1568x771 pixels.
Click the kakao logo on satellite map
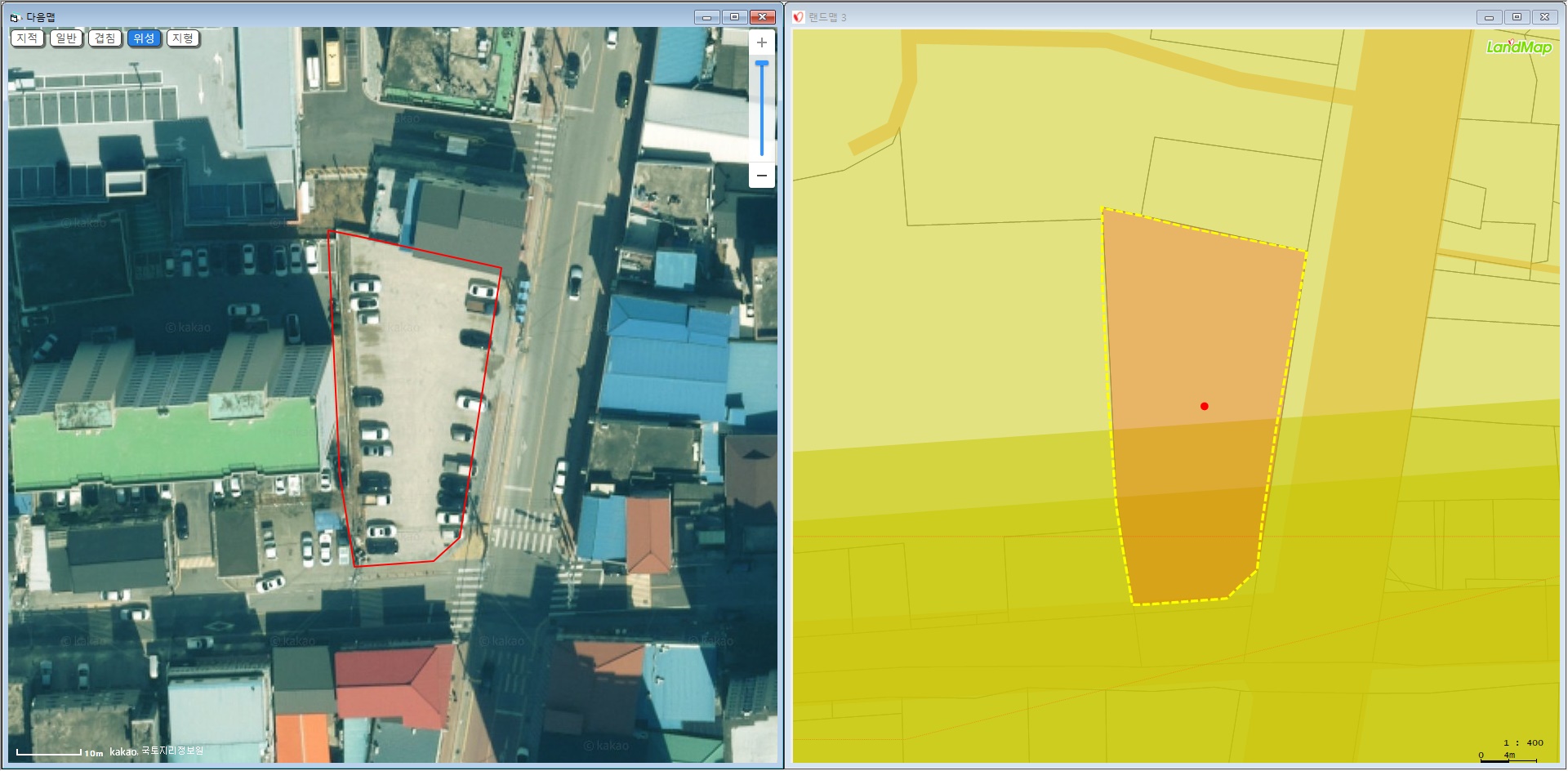(123, 752)
